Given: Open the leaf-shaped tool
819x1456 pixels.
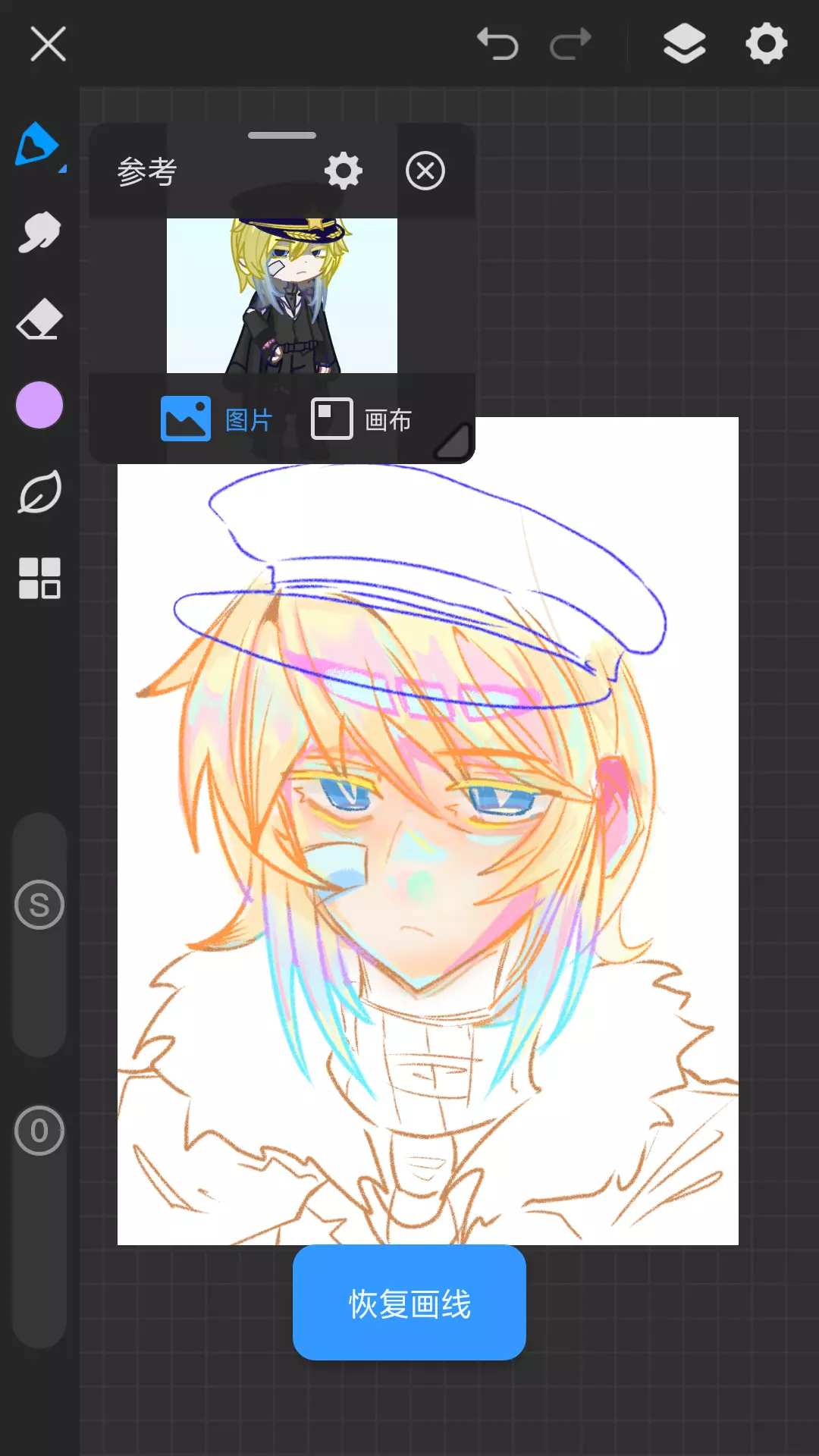Looking at the screenshot, I should (39, 492).
